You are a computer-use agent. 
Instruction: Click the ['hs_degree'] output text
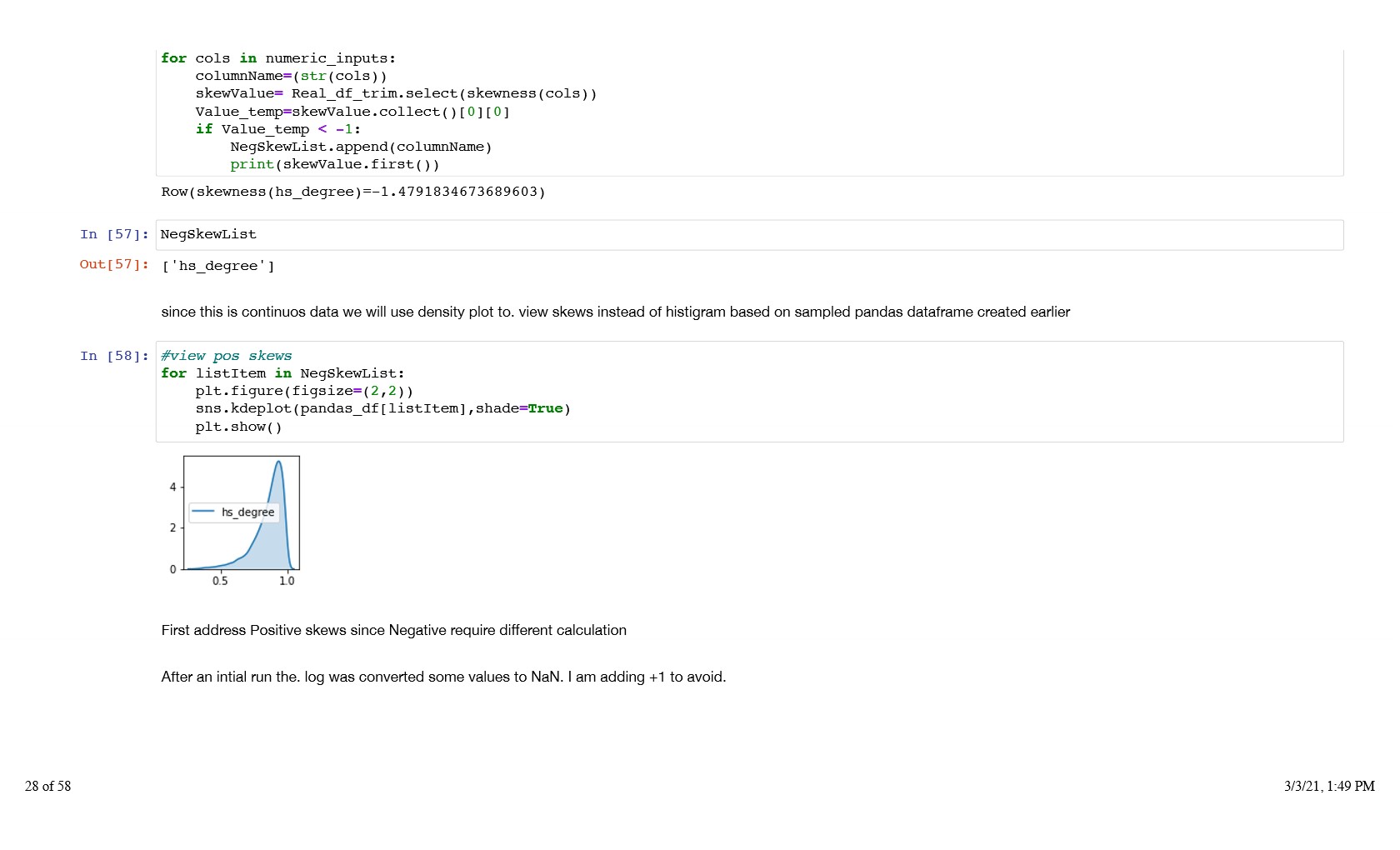point(217,266)
